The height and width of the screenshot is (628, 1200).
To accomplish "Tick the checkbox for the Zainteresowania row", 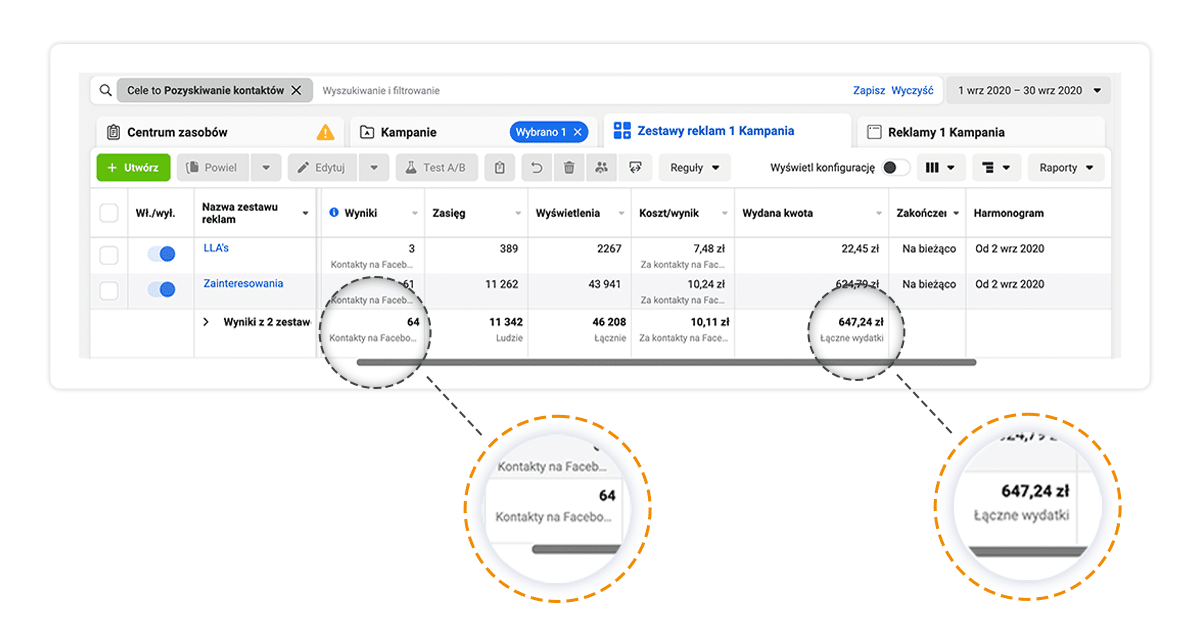I will pyautogui.click(x=109, y=291).
